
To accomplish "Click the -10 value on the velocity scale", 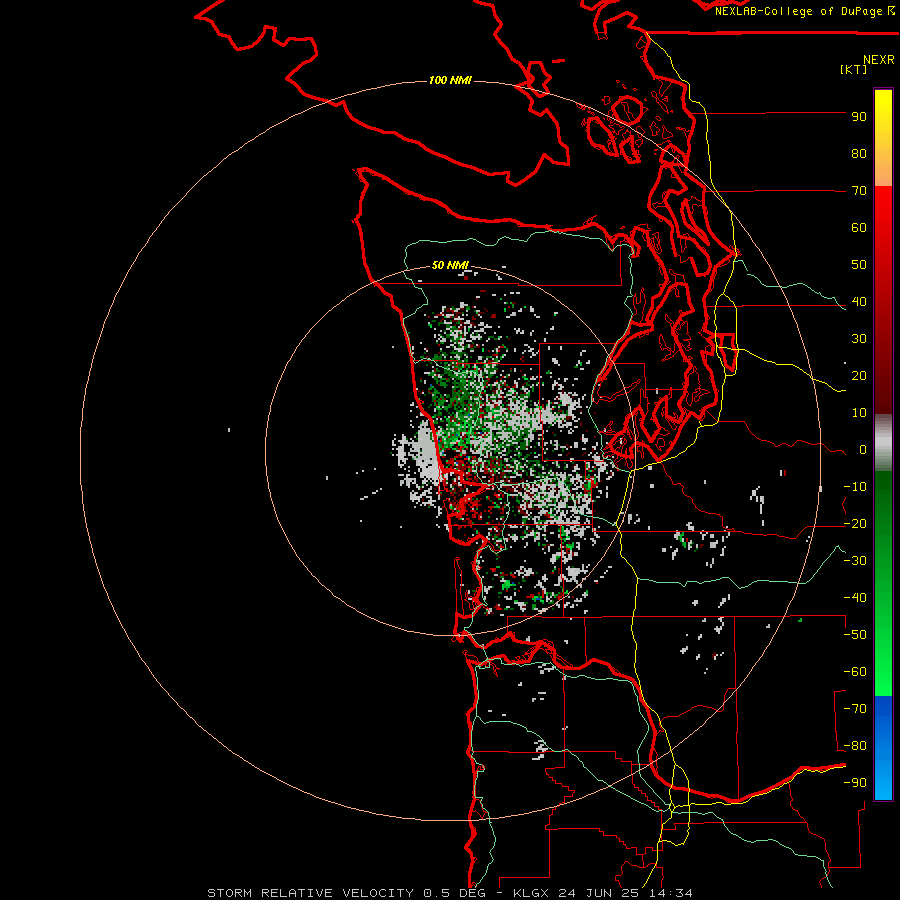I will point(855,487).
